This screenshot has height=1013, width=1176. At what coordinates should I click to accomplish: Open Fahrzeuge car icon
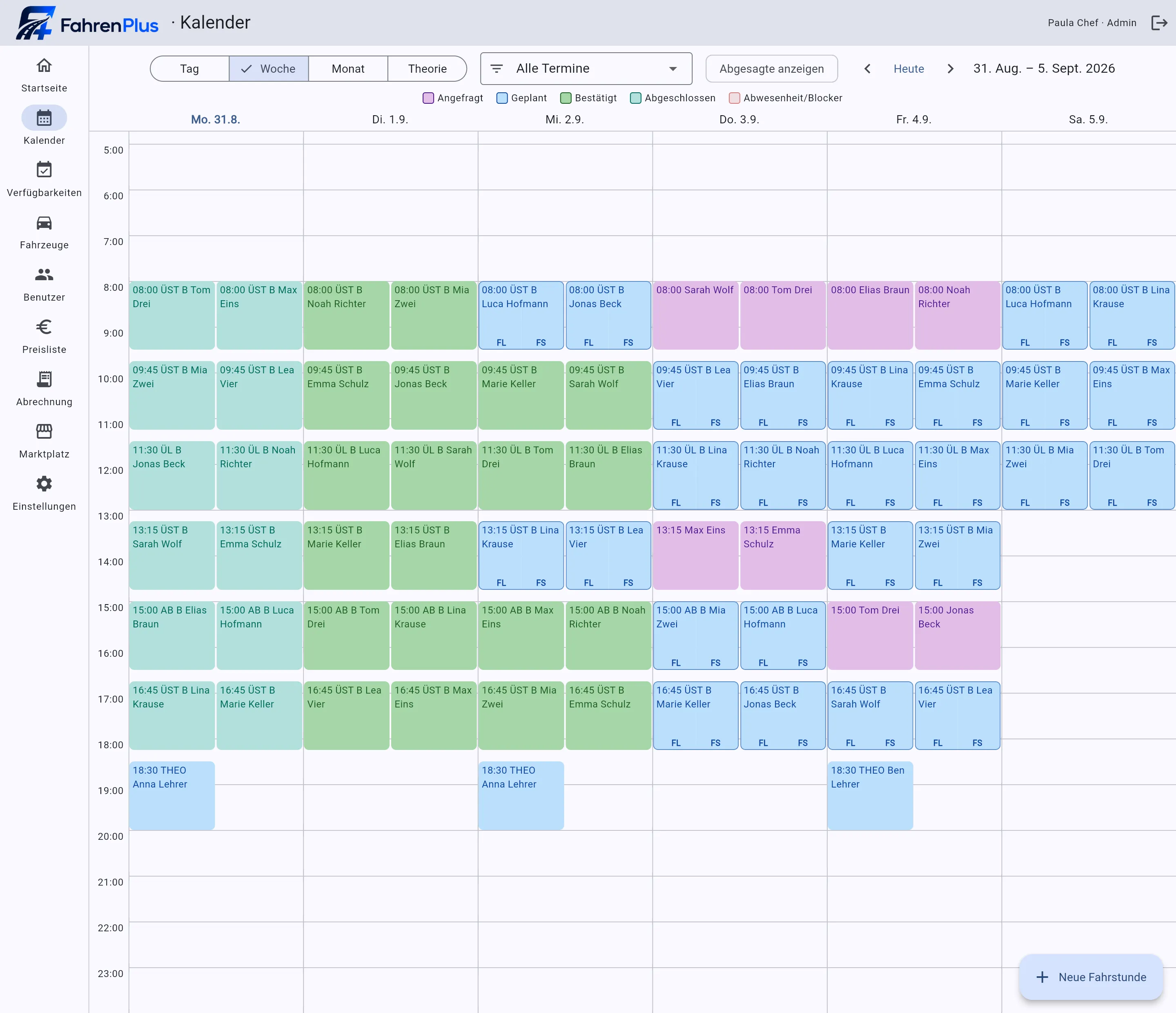tap(44, 223)
